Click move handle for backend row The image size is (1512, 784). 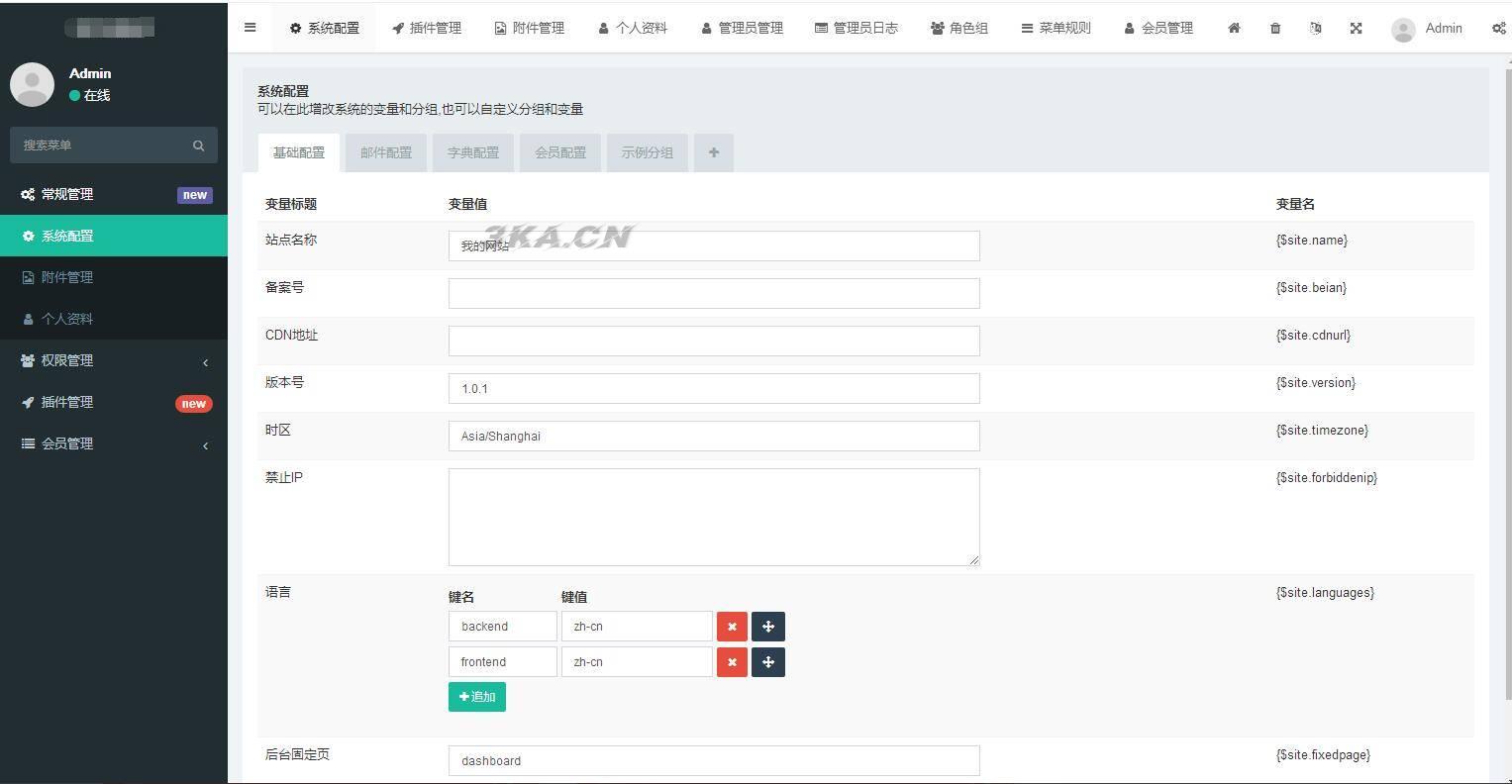(x=768, y=627)
